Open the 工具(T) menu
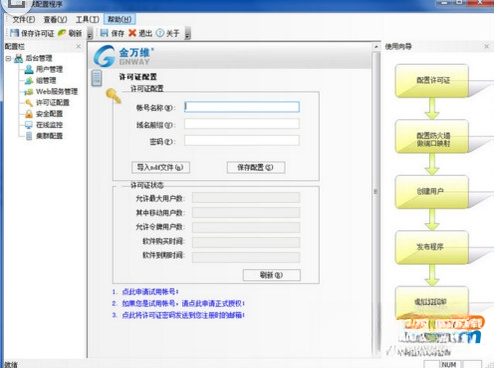The height and width of the screenshot is (368, 494). coord(87,19)
